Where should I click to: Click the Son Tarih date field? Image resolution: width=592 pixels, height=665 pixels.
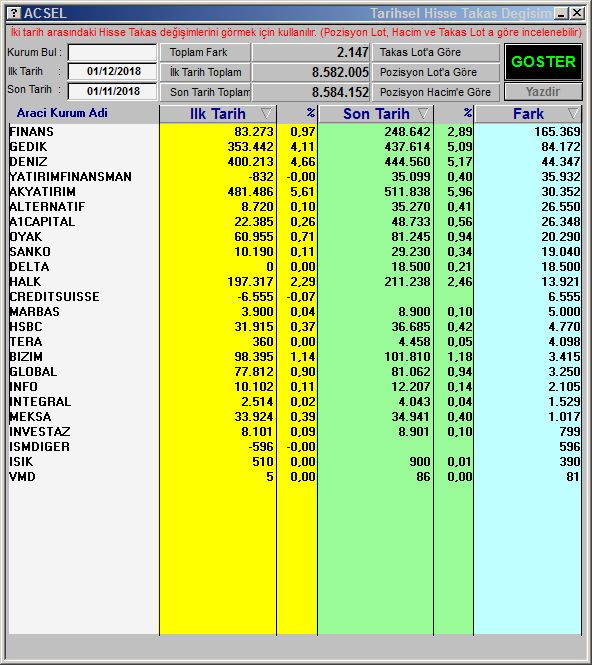112,91
